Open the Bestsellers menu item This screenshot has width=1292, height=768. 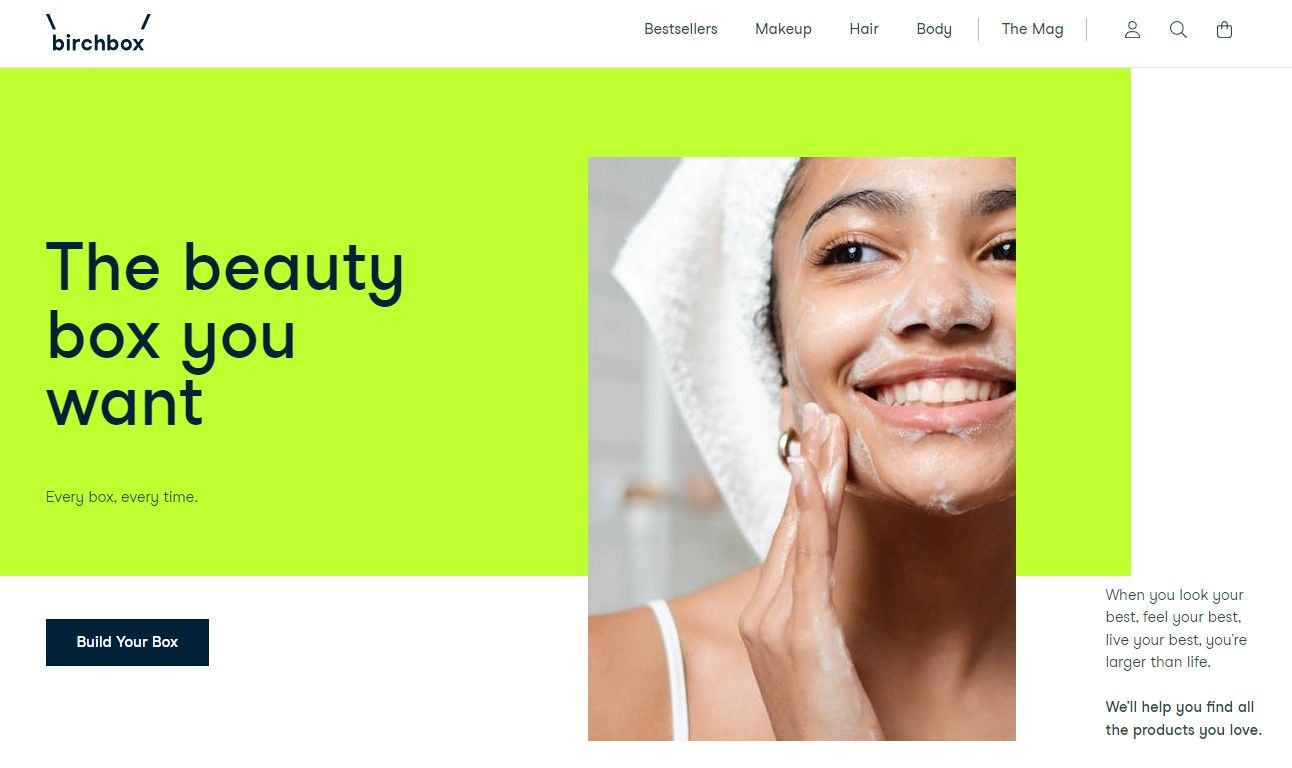click(681, 29)
